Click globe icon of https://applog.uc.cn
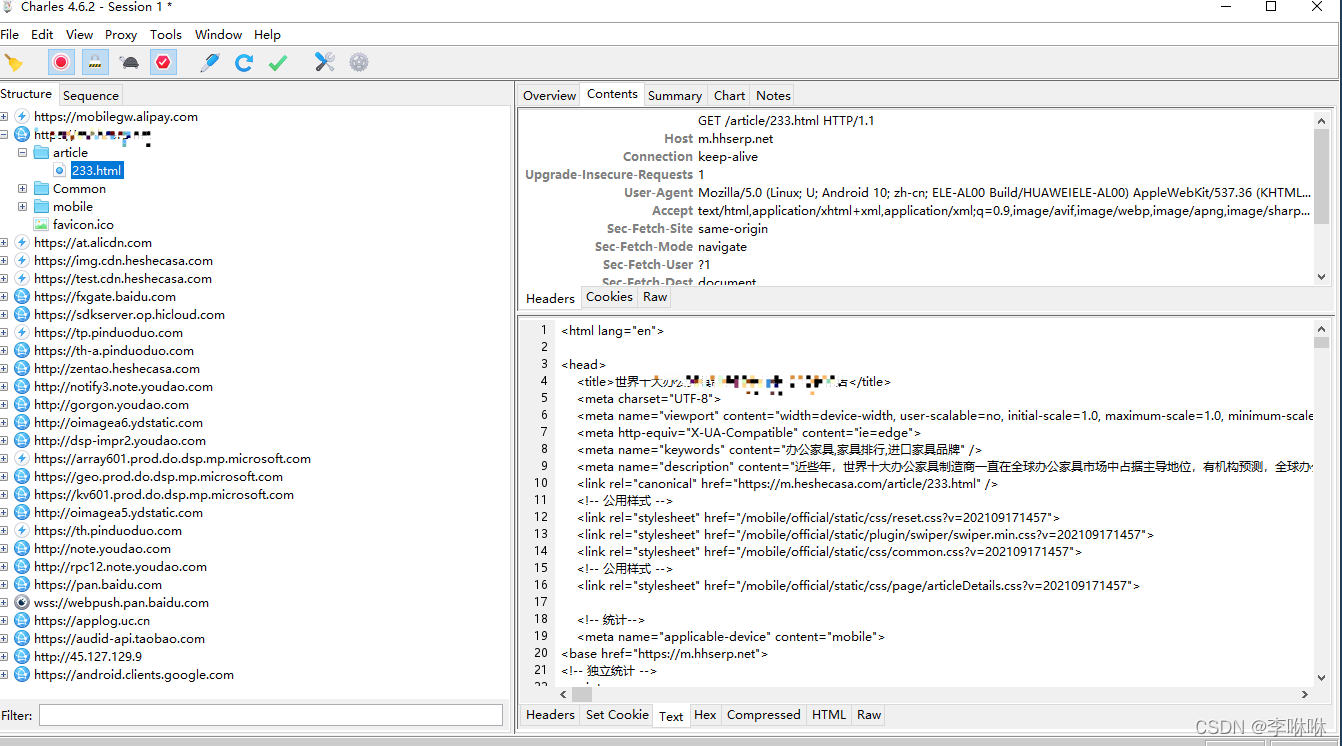This screenshot has height=746, width=1342. coord(22,621)
